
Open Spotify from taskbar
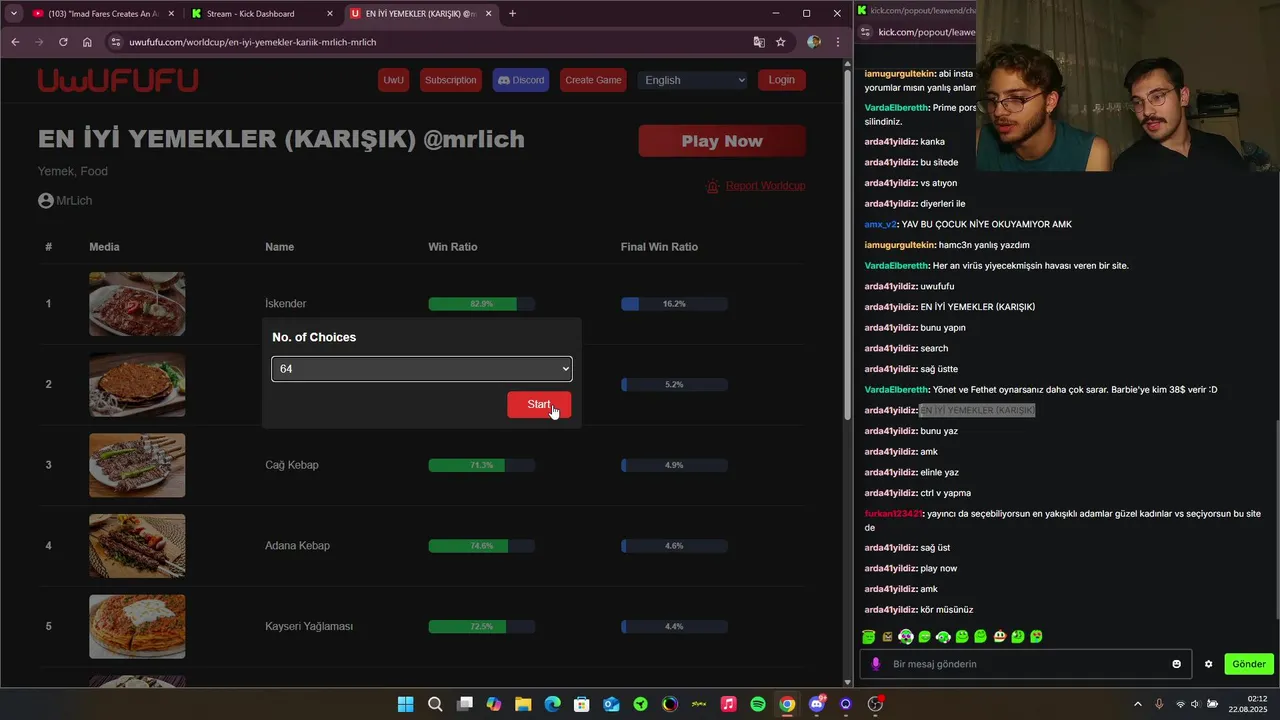(x=758, y=704)
